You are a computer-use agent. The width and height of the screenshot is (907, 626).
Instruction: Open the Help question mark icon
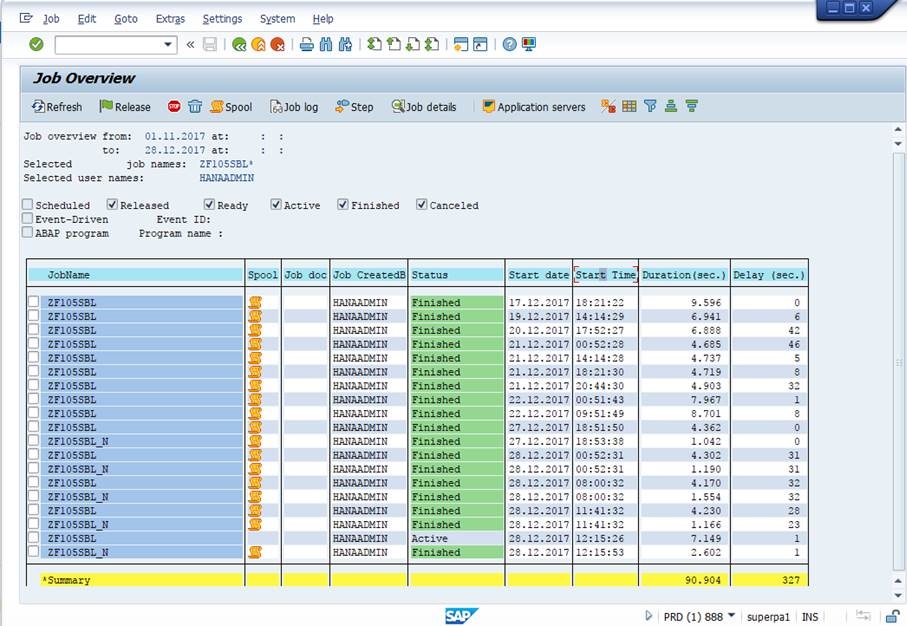pyautogui.click(x=509, y=45)
